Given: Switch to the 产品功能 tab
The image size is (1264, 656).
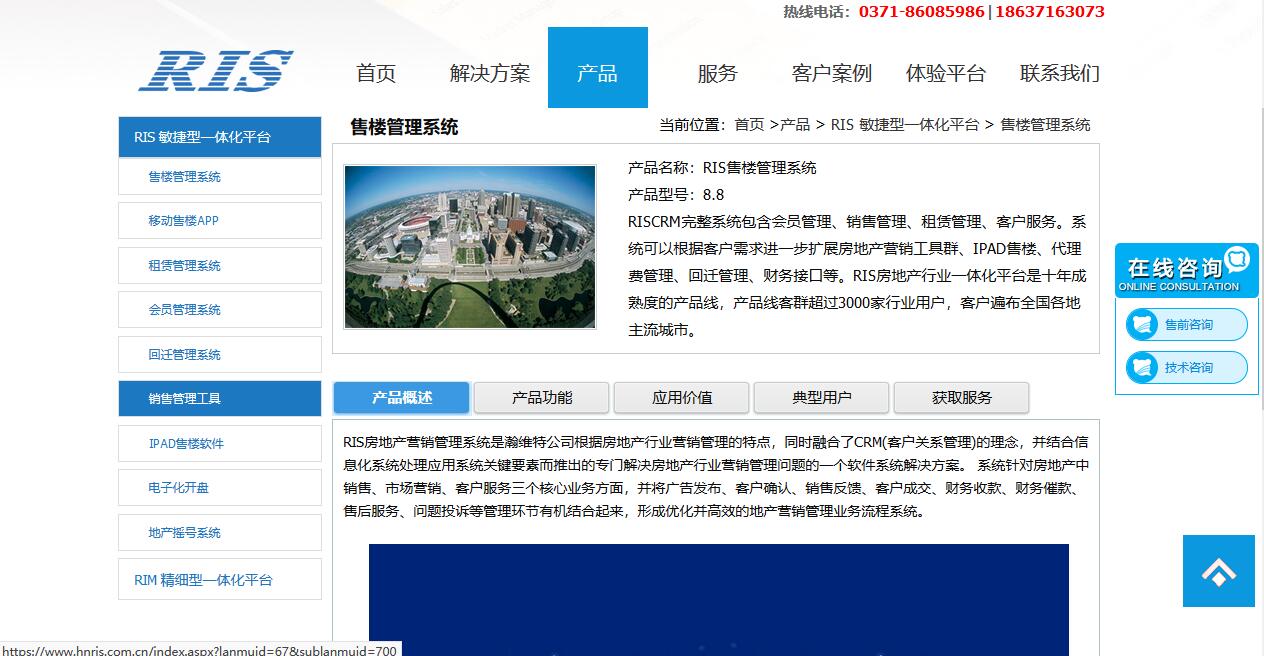Looking at the screenshot, I should pos(541,397).
